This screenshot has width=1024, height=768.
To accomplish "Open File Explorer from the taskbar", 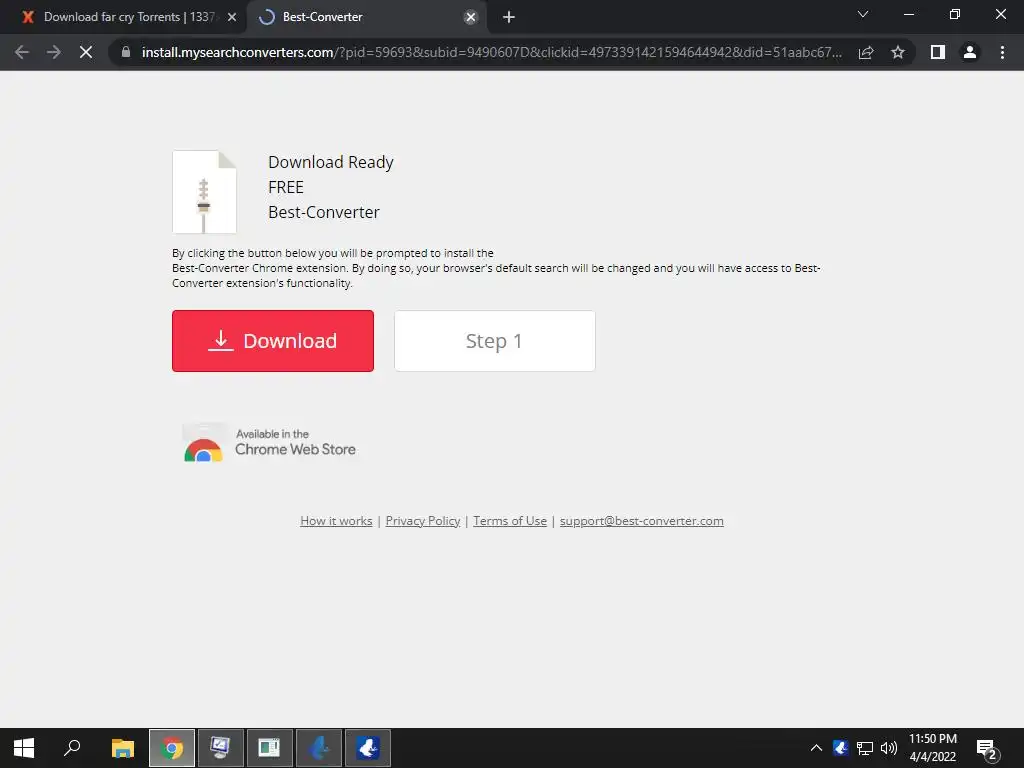I will pos(122,748).
